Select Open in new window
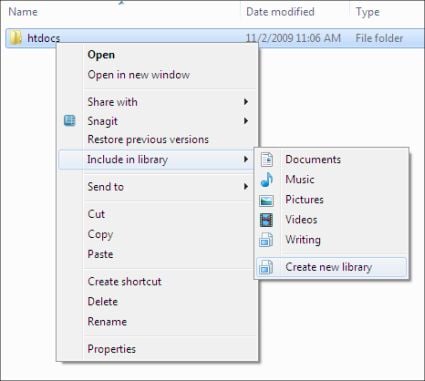The width and height of the screenshot is (425, 381). point(139,75)
